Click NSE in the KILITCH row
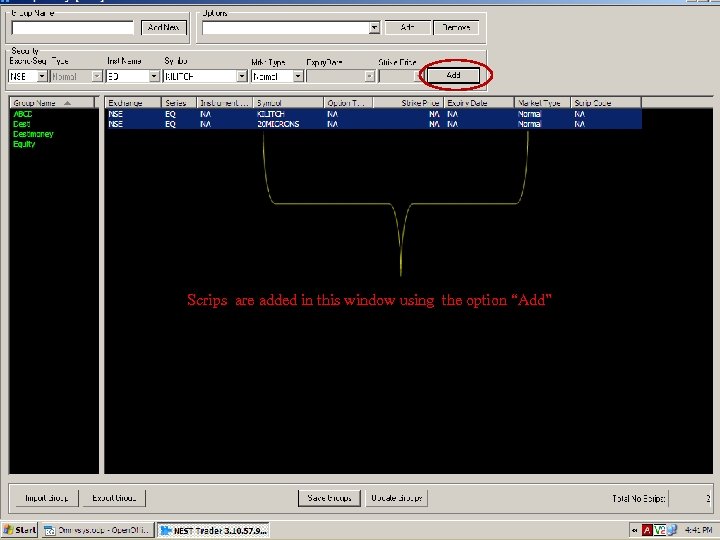Screen dimensions: 720x540 [x=116, y=114]
